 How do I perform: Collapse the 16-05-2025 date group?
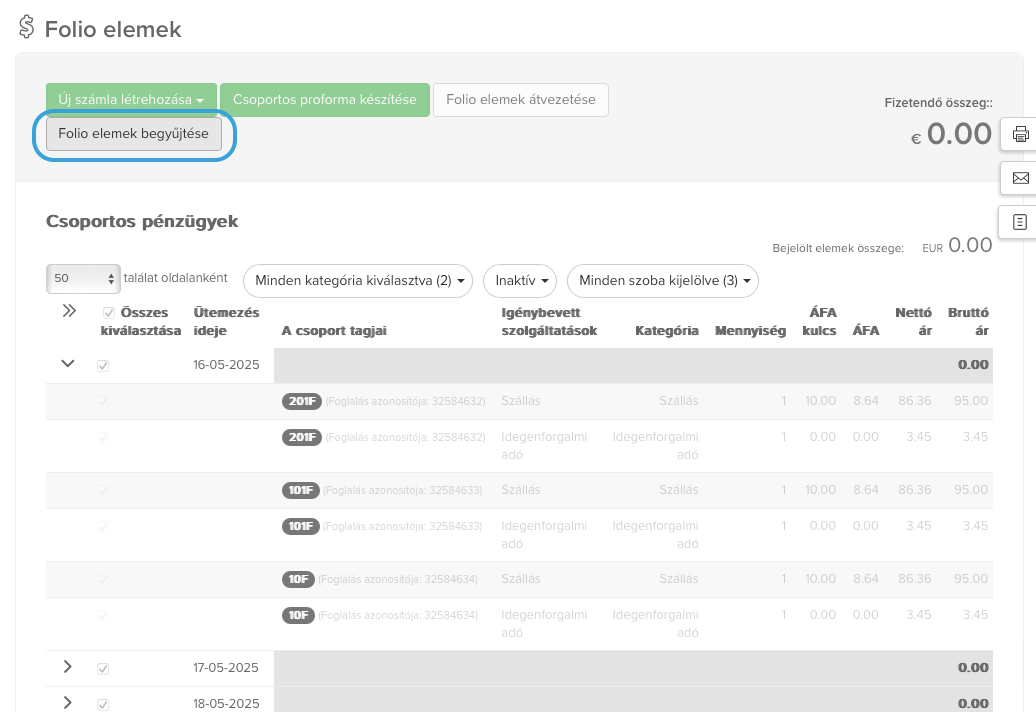tap(68, 364)
